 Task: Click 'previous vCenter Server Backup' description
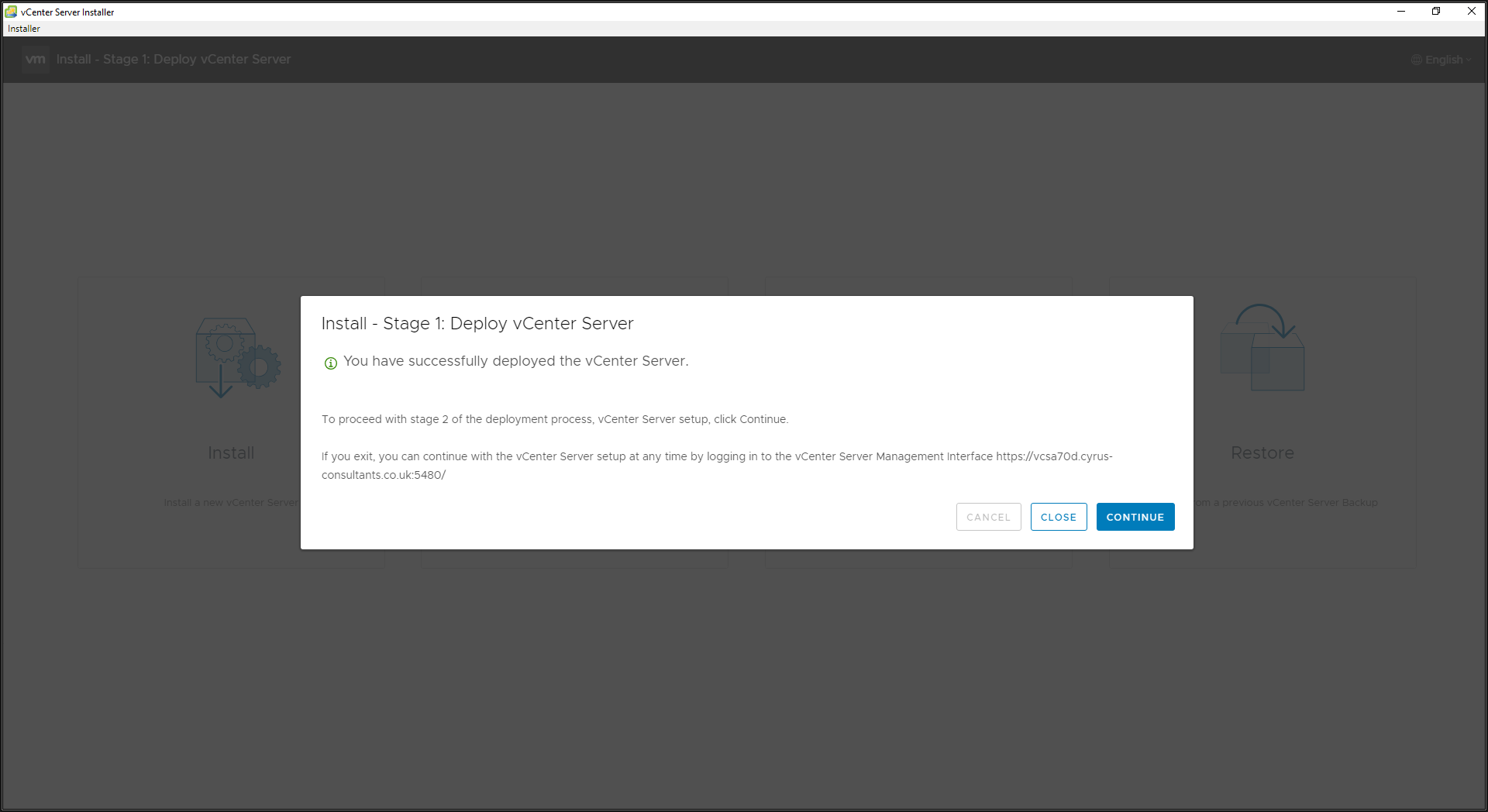click(x=1286, y=503)
